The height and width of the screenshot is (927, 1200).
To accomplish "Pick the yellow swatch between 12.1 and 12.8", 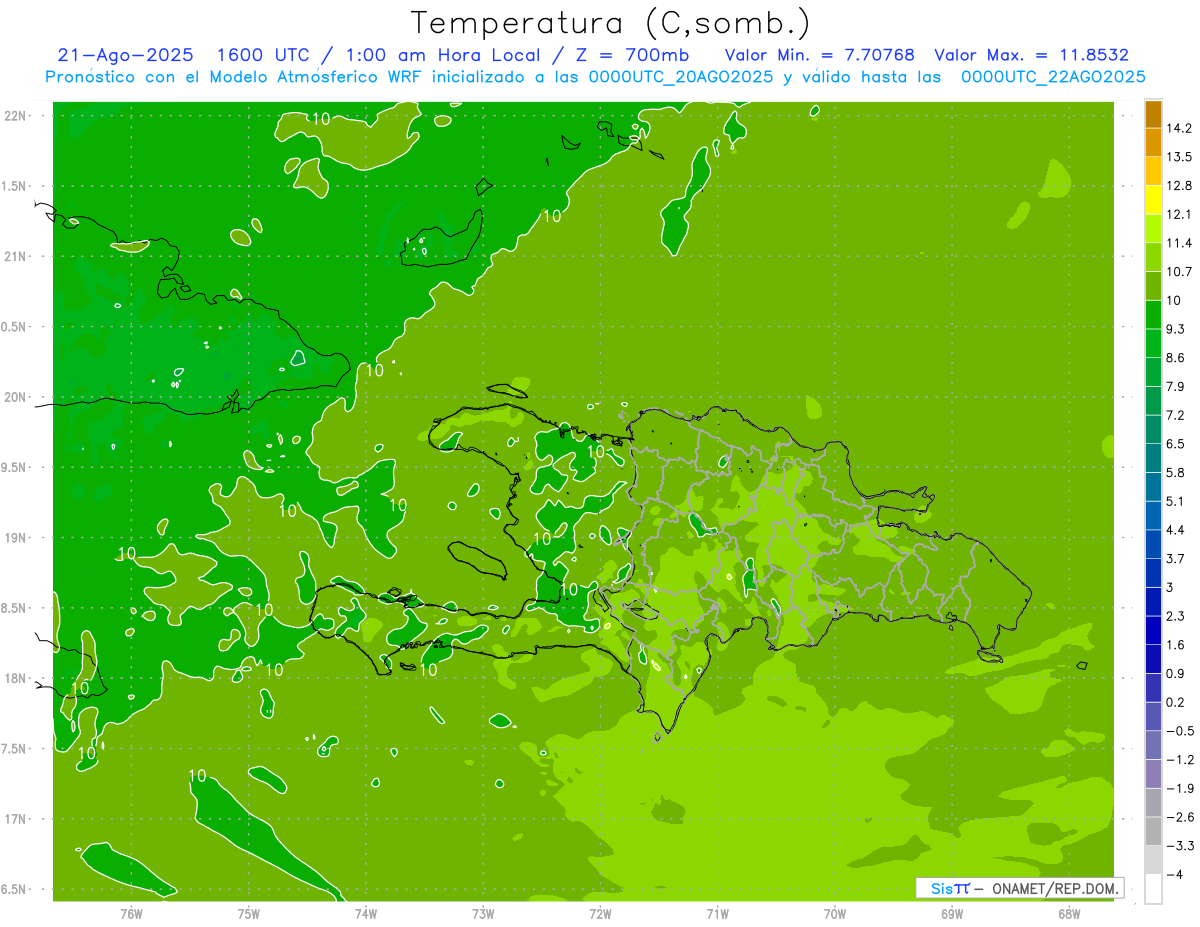I will click(x=1153, y=200).
